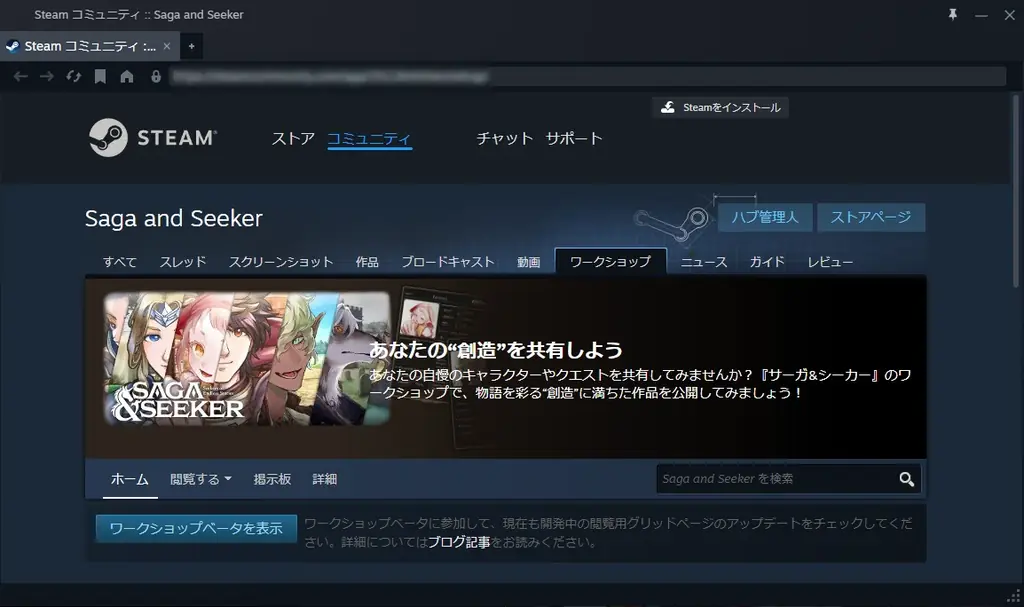
Task: Click the back navigation arrow
Action: click(21, 76)
